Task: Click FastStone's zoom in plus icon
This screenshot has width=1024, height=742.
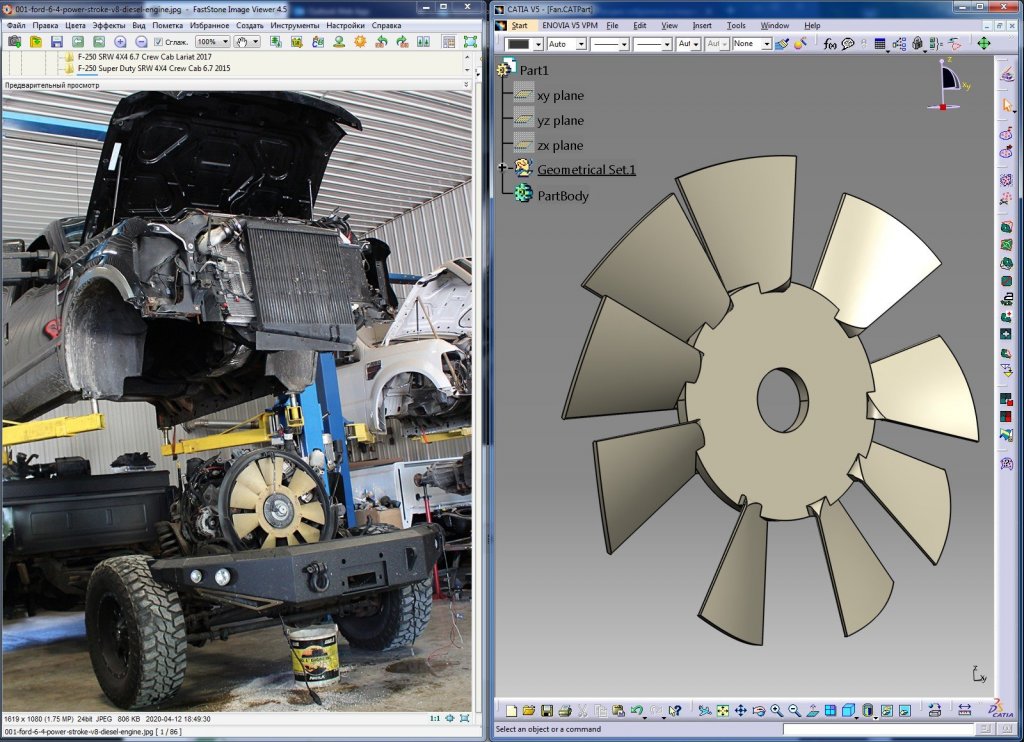Action: [x=120, y=42]
